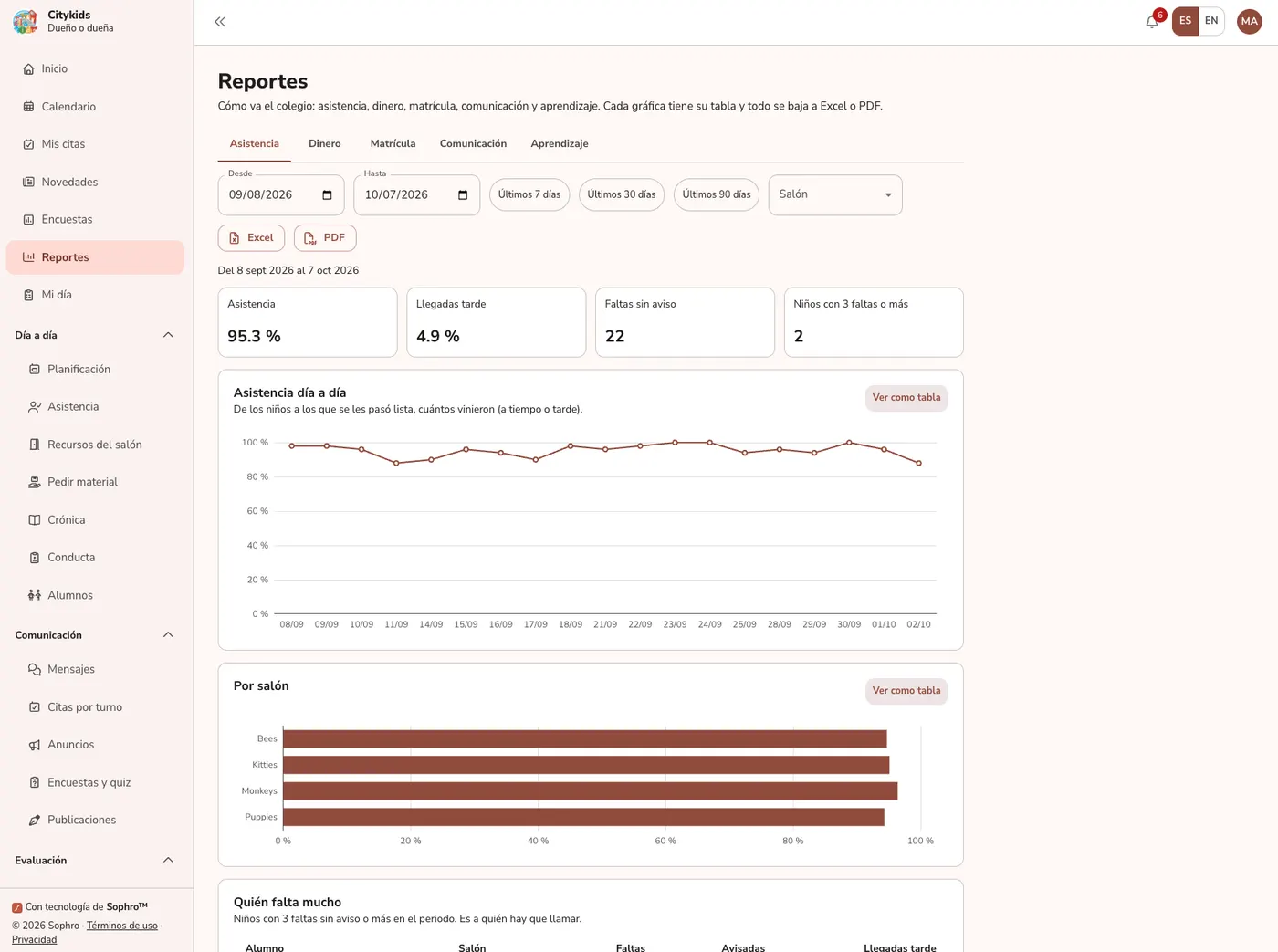The image size is (1278, 952).
Task: View Por salón chart as table
Action: click(906, 691)
